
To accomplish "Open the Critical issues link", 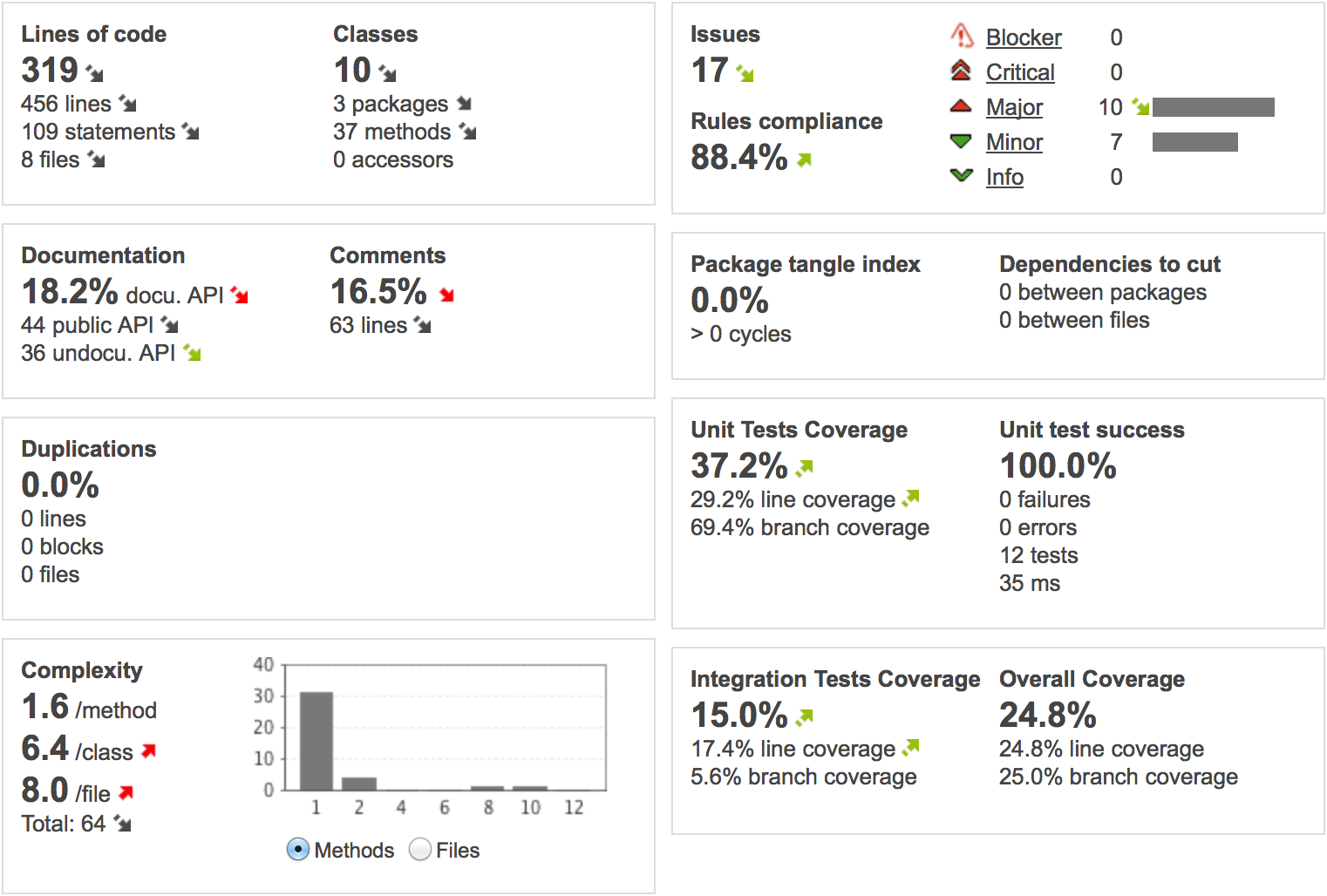I will pos(1020,72).
